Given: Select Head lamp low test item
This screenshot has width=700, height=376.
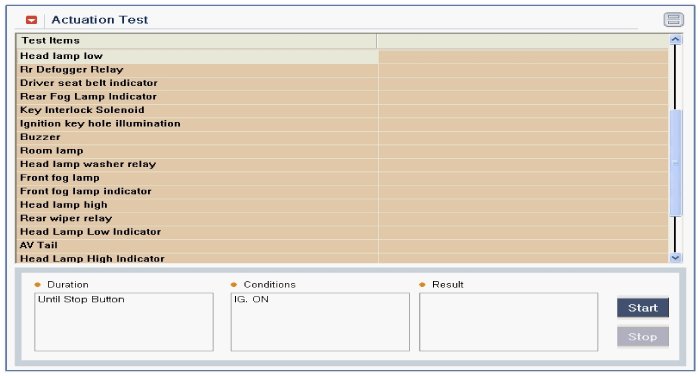Looking at the screenshot, I should (x=342, y=56).
